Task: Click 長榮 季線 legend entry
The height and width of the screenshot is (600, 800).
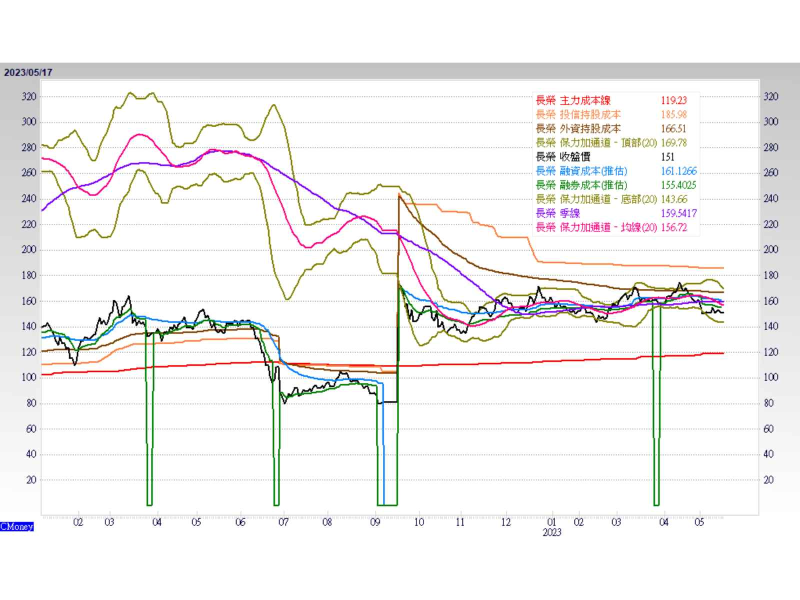Action: click(558, 213)
